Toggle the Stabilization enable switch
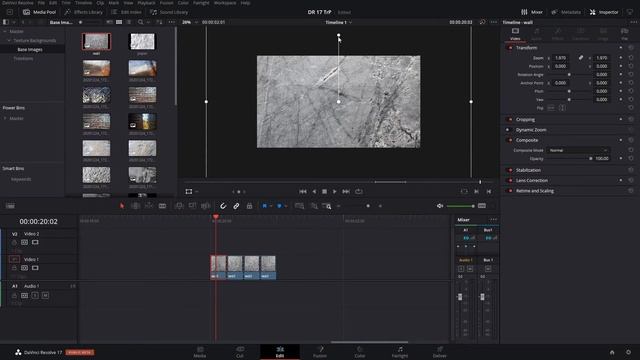The image size is (640, 360). pos(509,170)
